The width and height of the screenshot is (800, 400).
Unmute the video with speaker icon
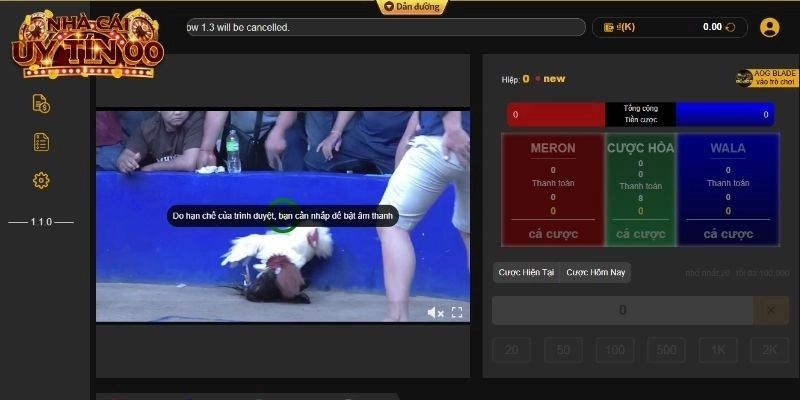(435, 313)
